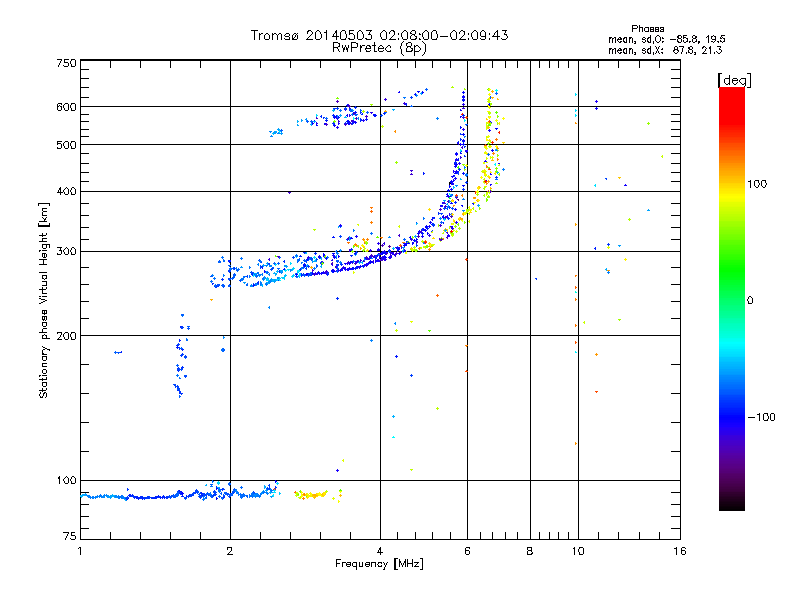Pick the red top of the colorbar
Screen dimensions: 800x600
[x=731, y=93]
